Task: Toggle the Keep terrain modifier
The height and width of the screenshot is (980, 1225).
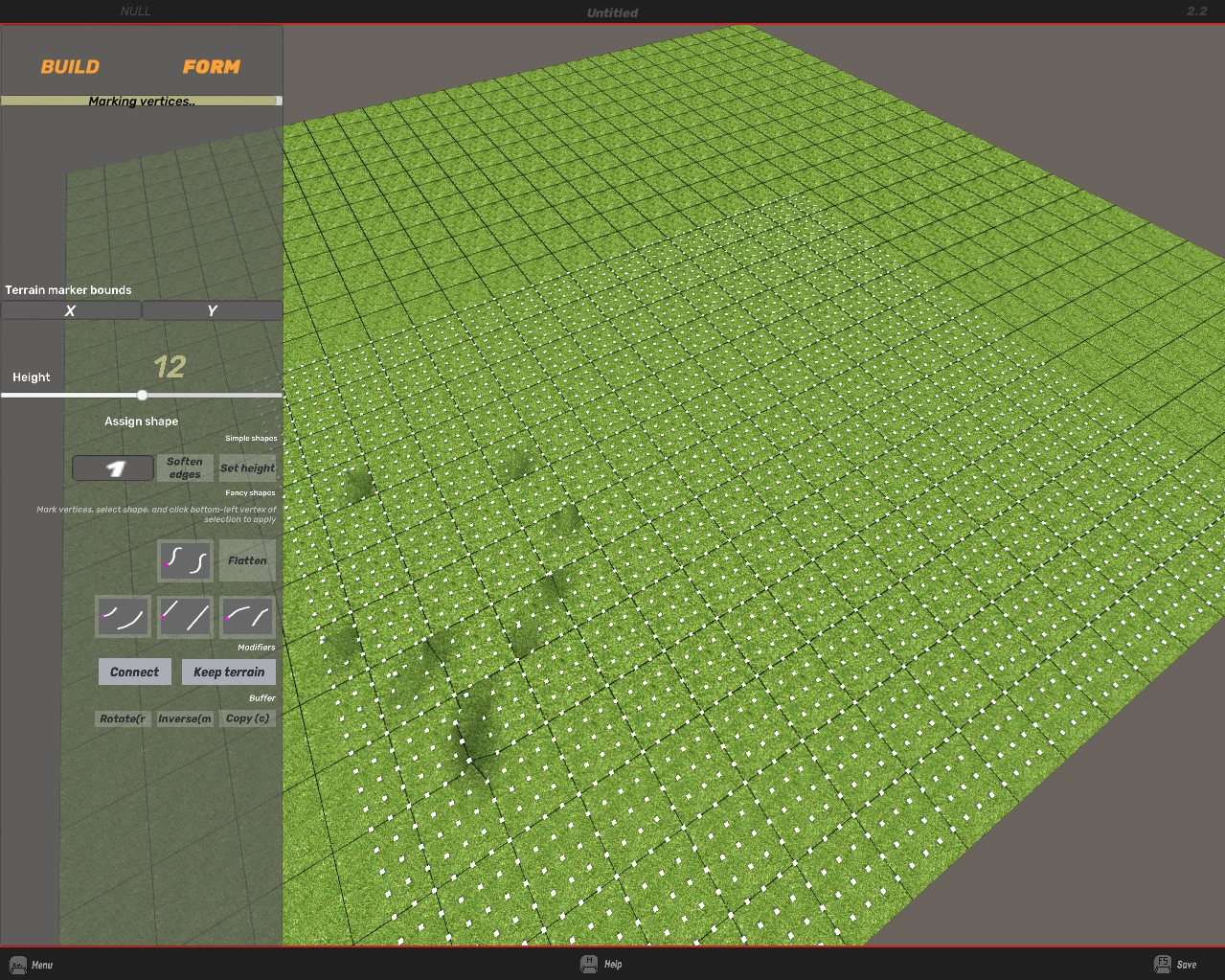Action: (x=229, y=672)
